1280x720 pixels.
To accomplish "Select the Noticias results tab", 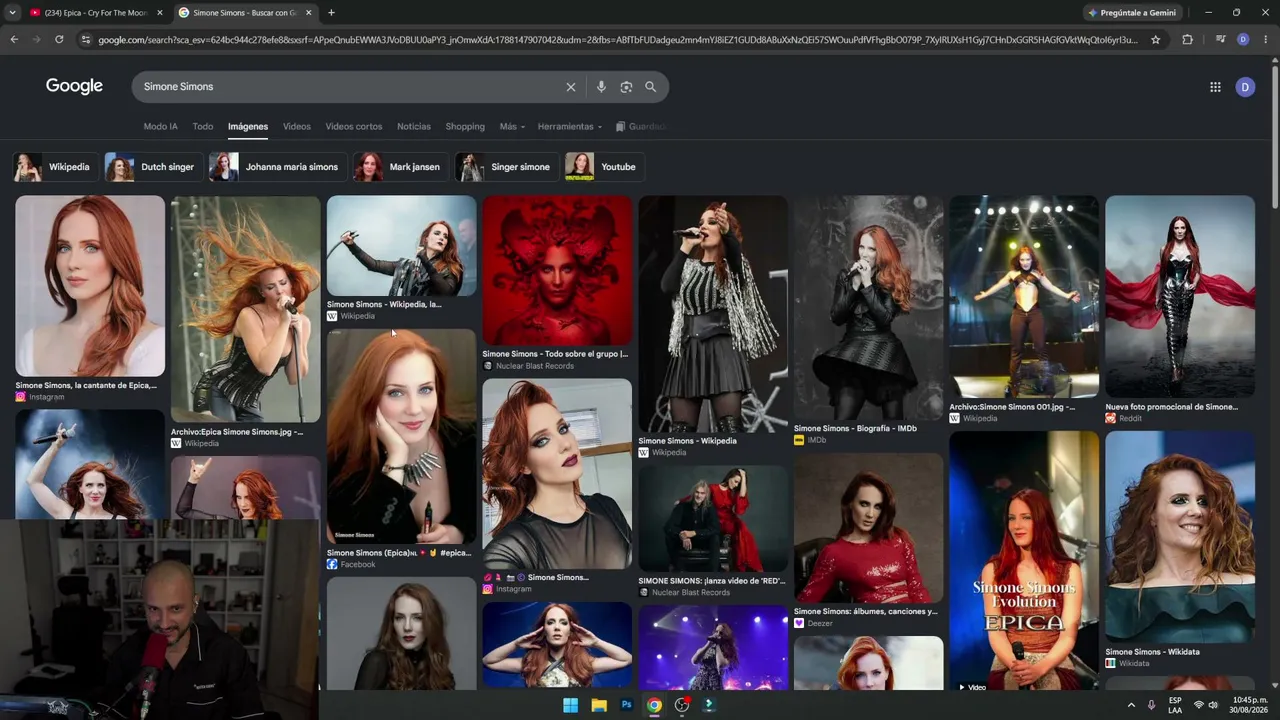I will (414, 127).
